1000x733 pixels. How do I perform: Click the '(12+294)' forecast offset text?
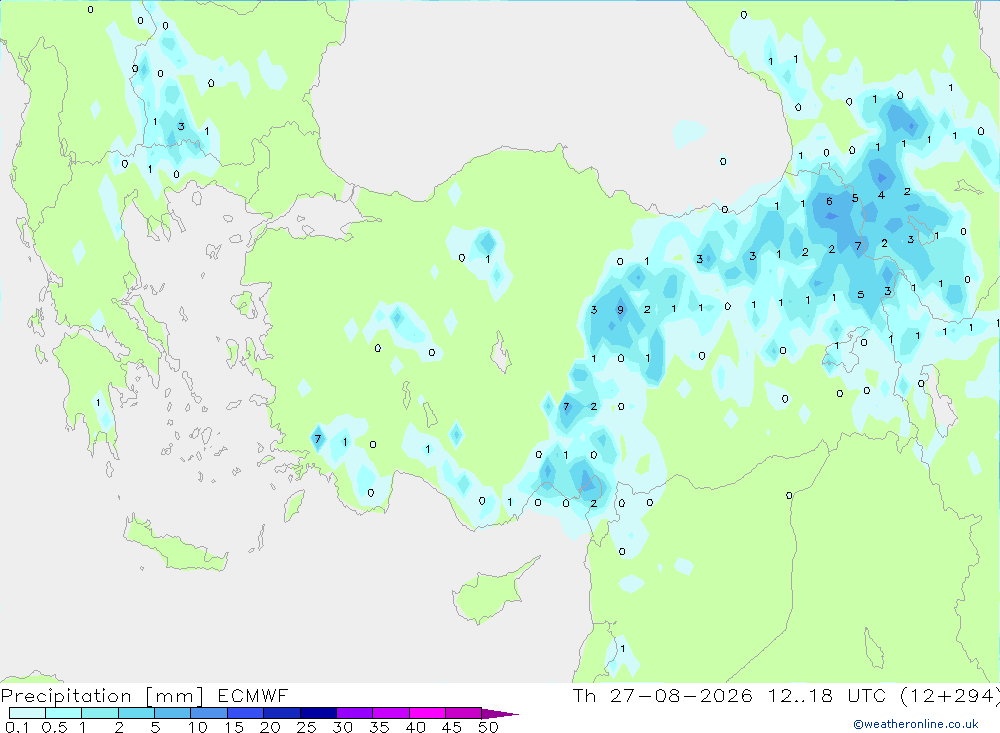pyautogui.click(x=950, y=695)
